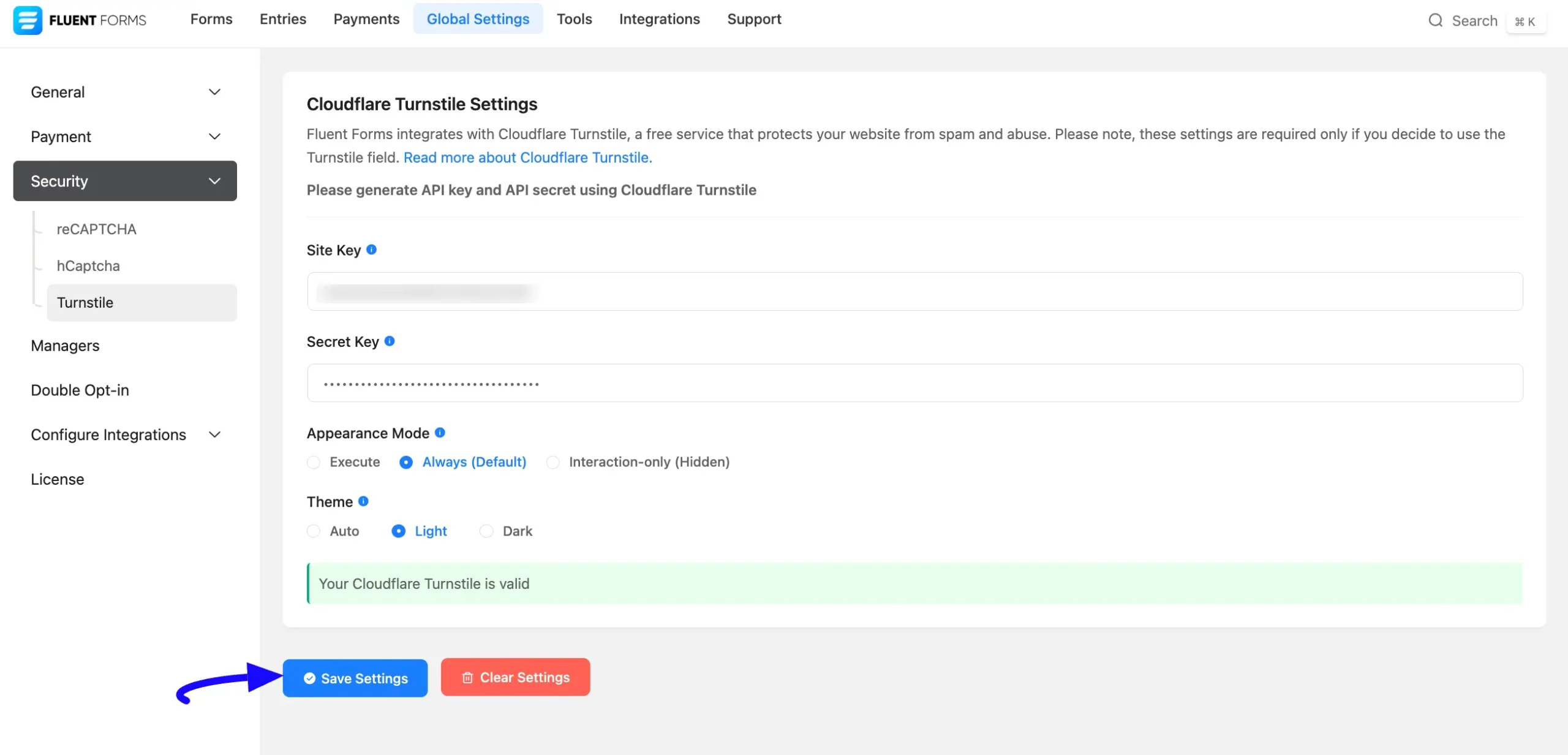
Task: Click the Site Key input field
Action: click(x=914, y=292)
